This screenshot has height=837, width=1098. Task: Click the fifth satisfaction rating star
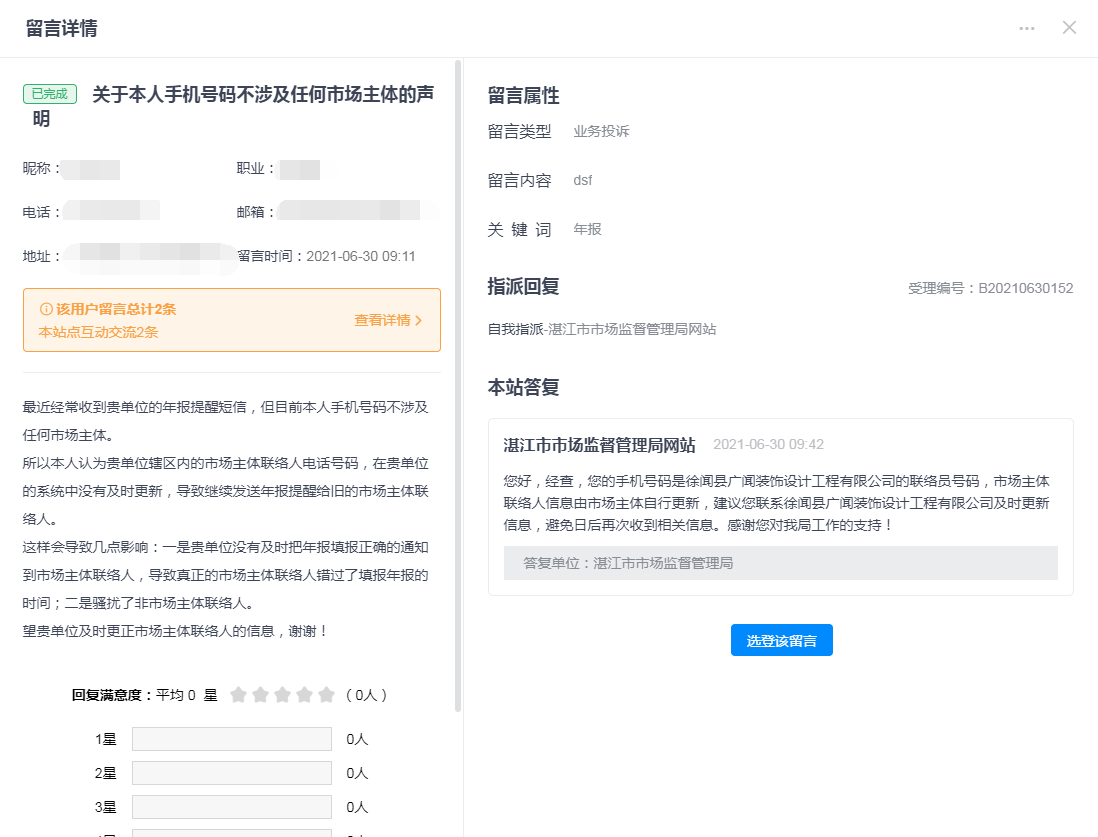(326, 695)
